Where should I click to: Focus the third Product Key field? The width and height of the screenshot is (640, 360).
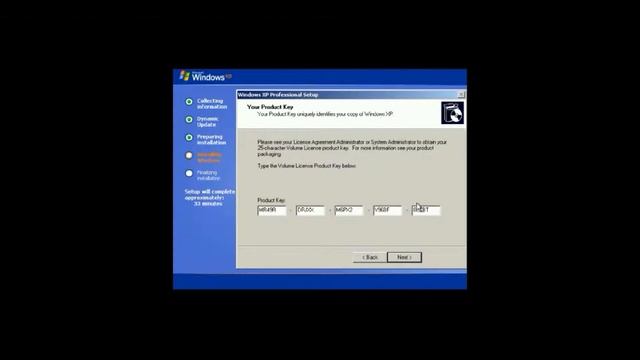click(349, 210)
